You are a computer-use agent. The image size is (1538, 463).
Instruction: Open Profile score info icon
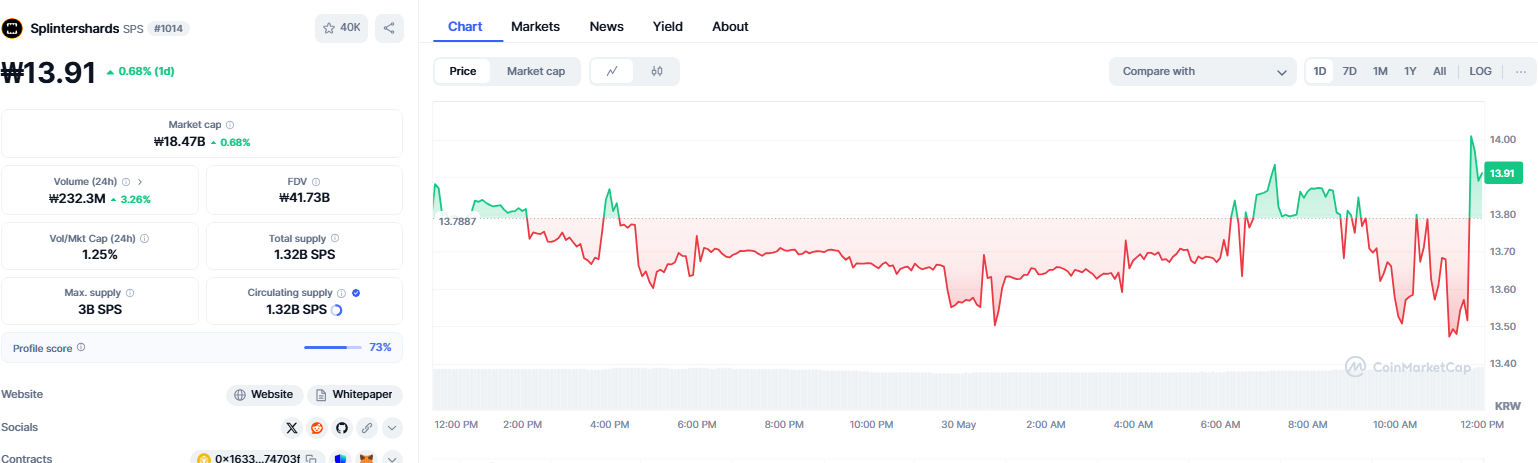click(x=81, y=348)
